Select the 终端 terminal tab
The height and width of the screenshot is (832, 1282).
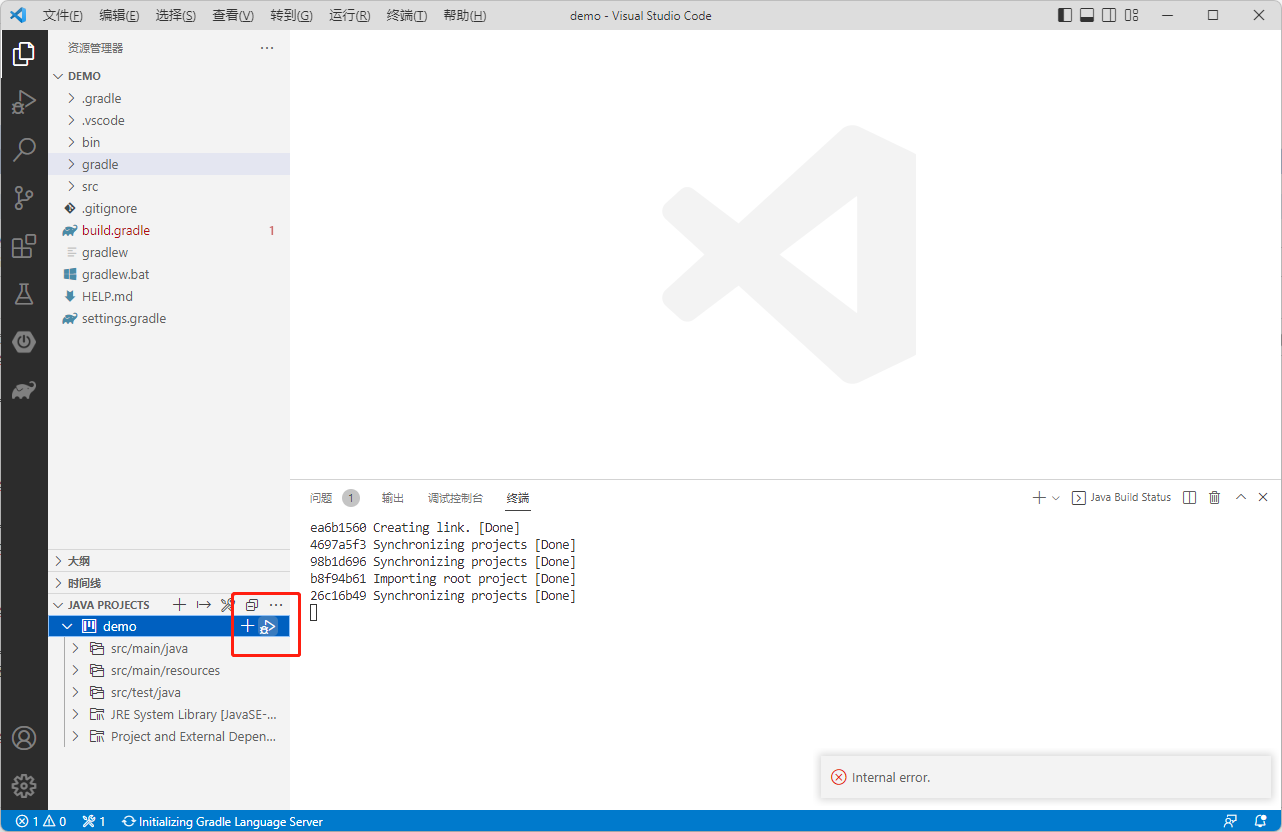[517, 497]
